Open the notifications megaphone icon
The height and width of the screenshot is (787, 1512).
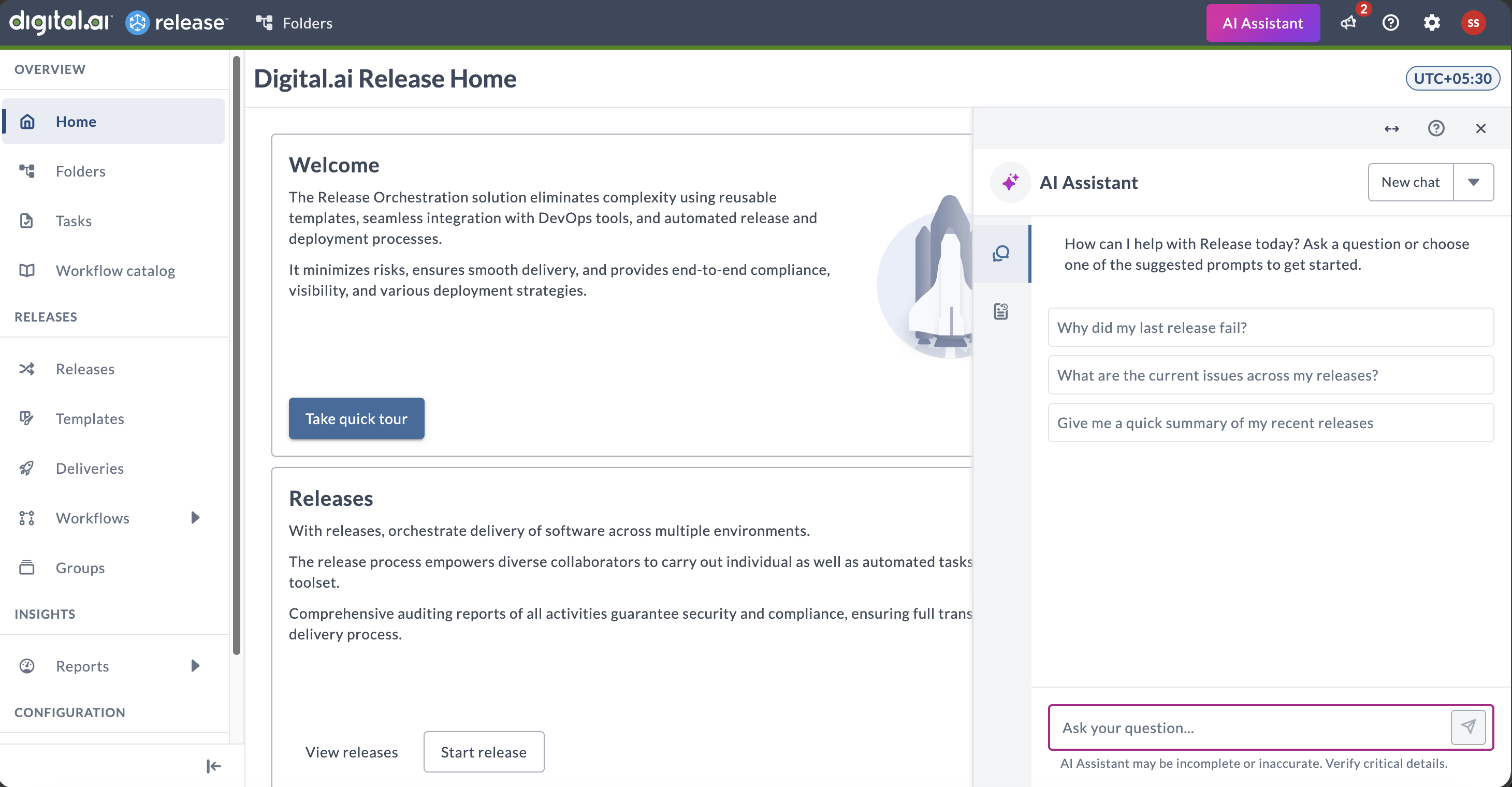coord(1348,23)
